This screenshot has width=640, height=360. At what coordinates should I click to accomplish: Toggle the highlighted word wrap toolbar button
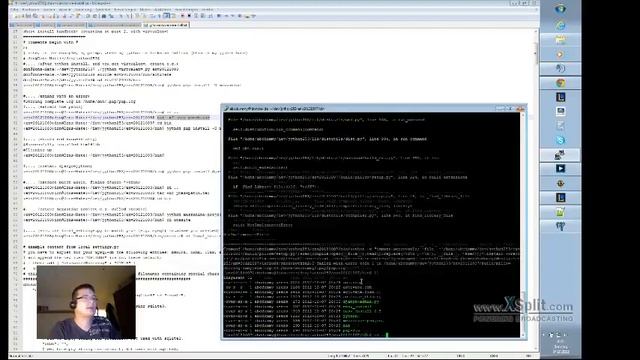(167, 16)
